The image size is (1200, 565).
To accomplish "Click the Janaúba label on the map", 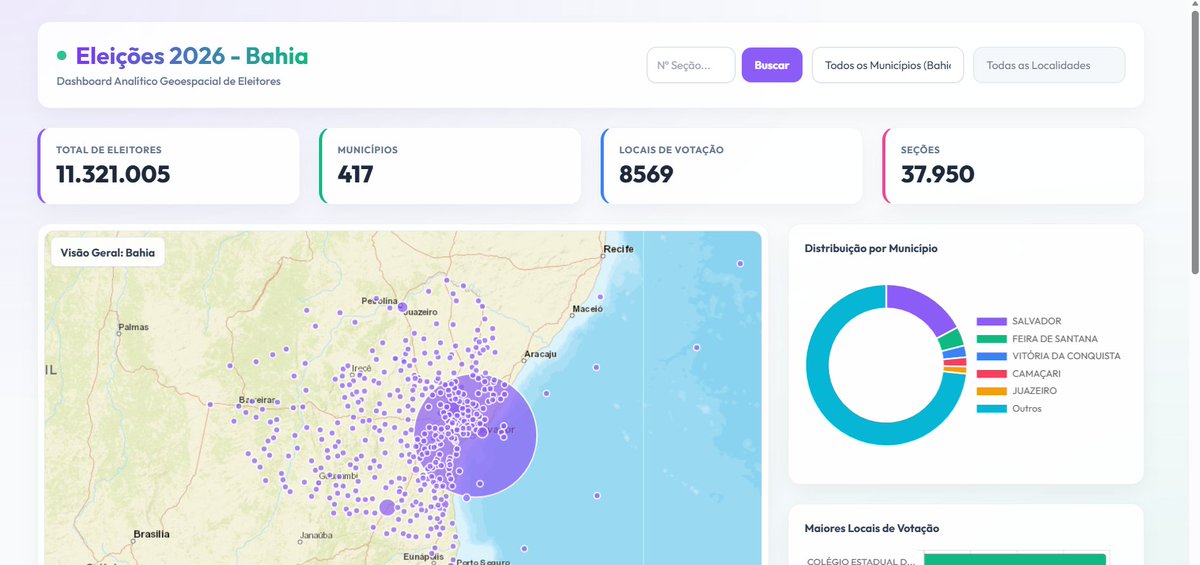I will click(314, 534).
